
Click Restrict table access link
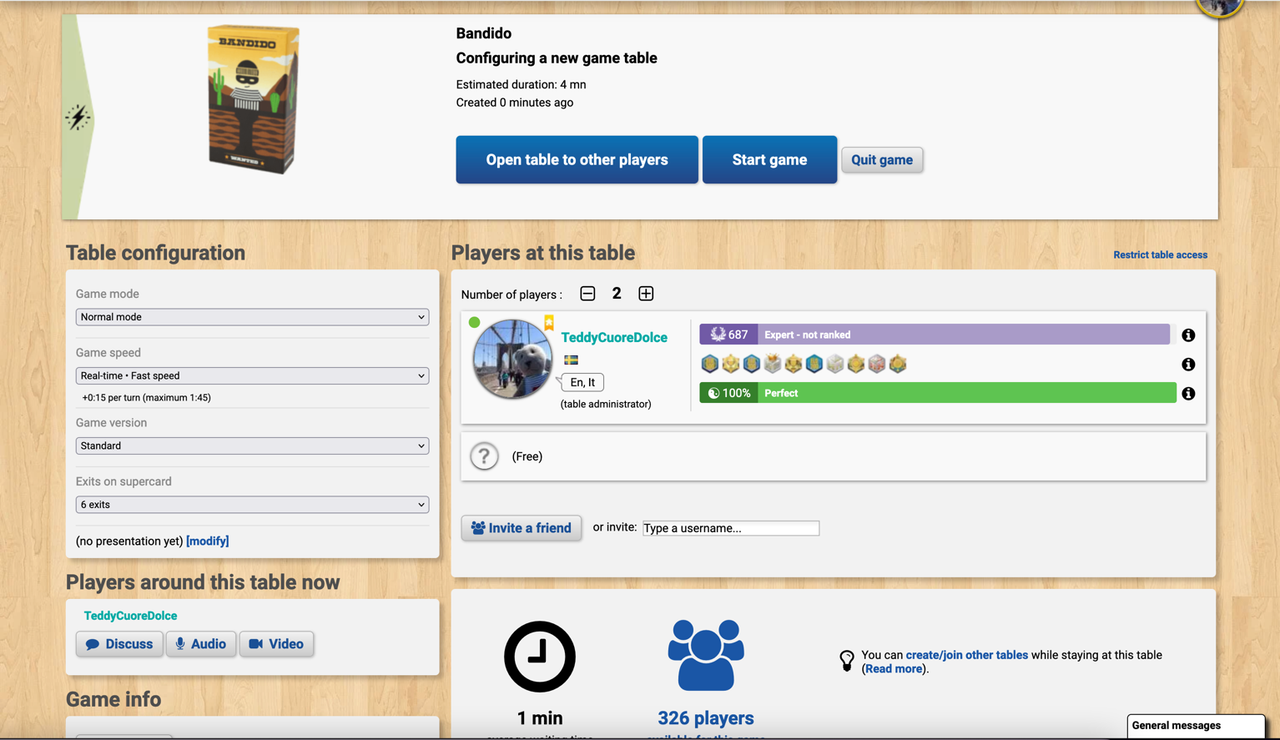coord(1160,255)
